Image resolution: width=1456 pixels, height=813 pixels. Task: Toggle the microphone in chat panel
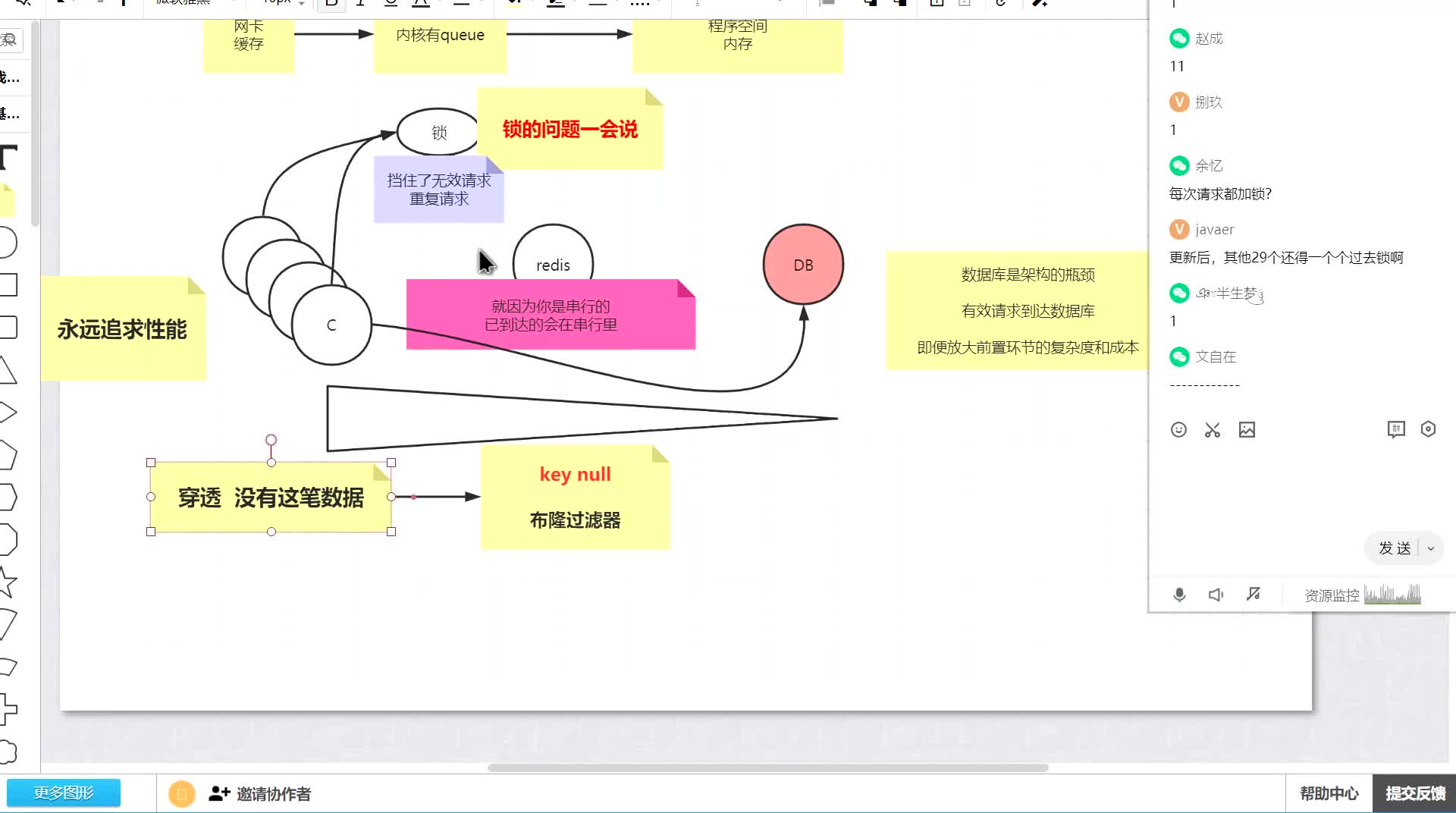click(x=1179, y=595)
